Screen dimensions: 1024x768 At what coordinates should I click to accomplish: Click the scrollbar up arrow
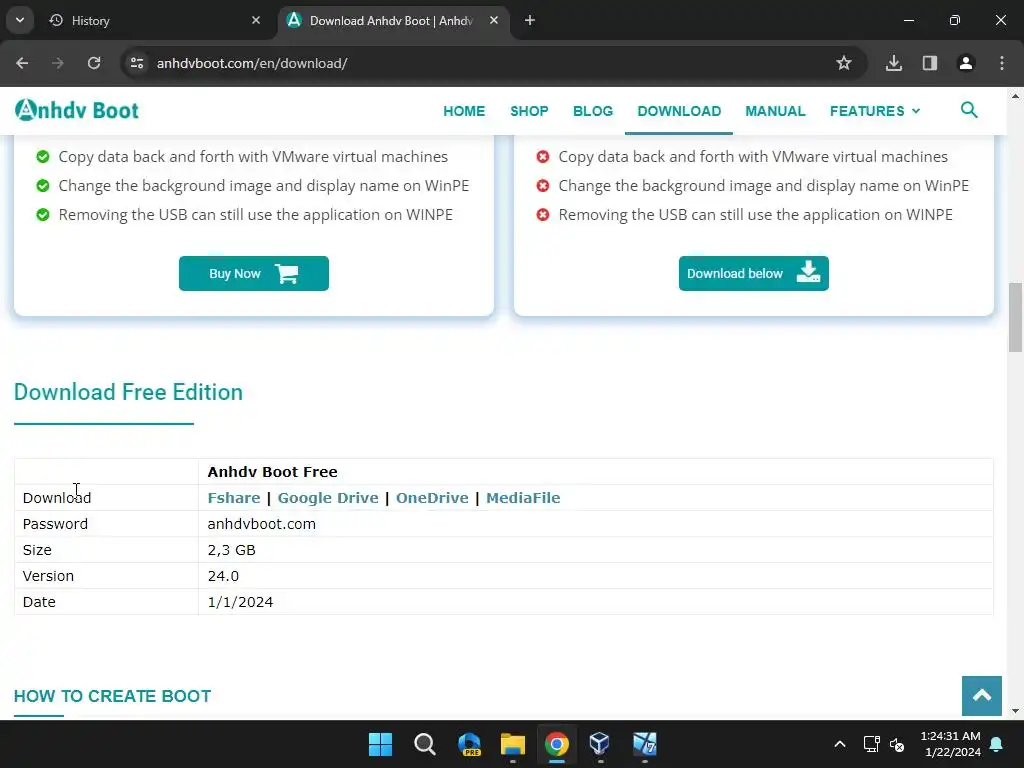(x=1015, y=96)
